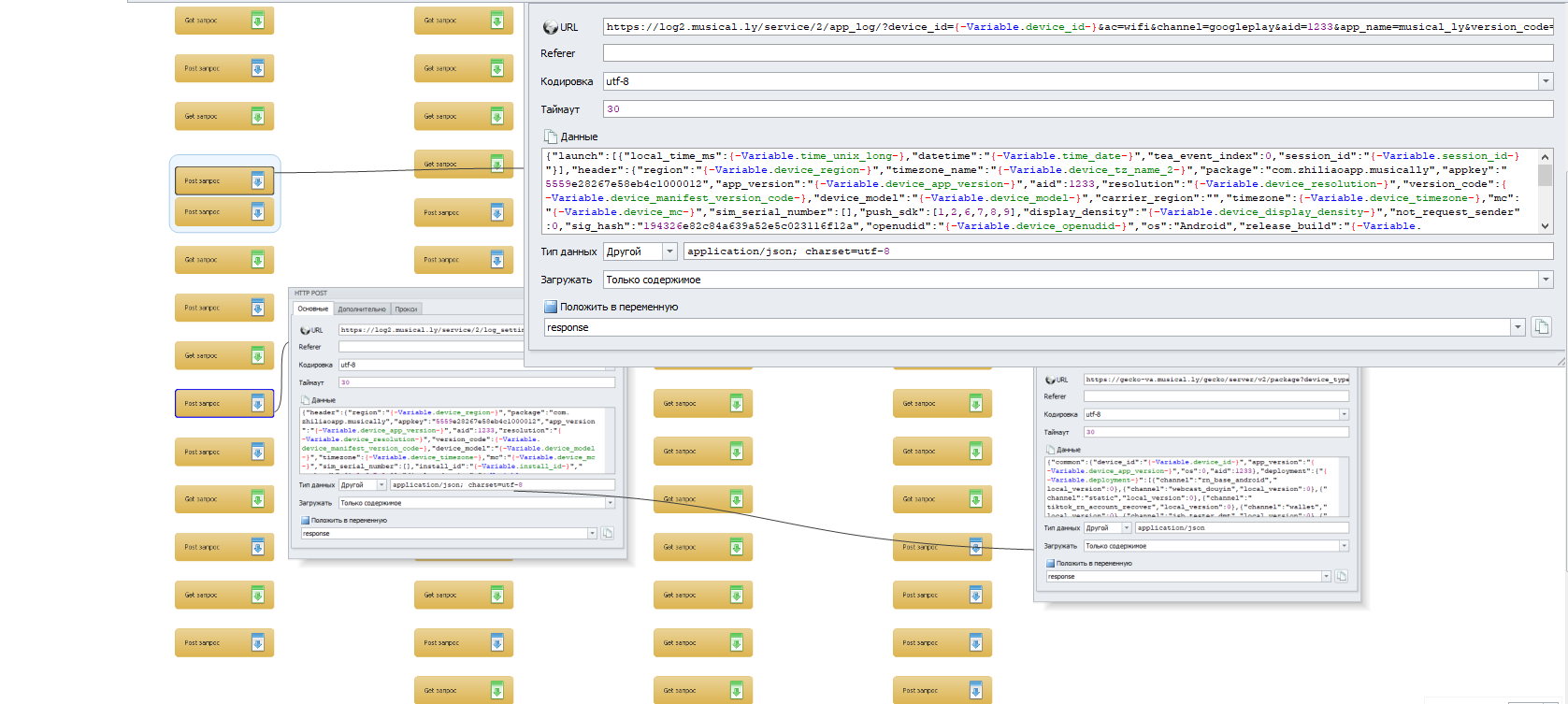Image resolution: width=1568 pixels, height=704 pixels.
Task: Click the Положить в переменную save icon in the app_log panel
Action: (x=551, y=307)
